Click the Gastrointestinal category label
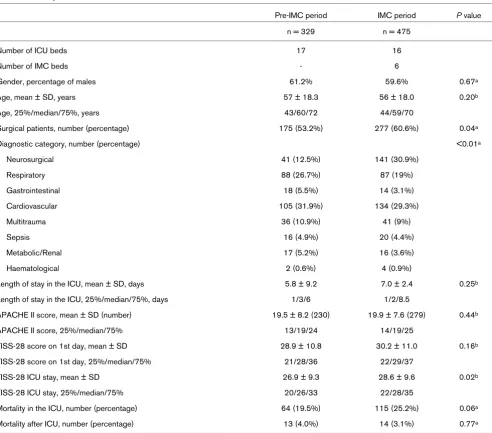Screen dimensions: 492x433 [33, 190]
